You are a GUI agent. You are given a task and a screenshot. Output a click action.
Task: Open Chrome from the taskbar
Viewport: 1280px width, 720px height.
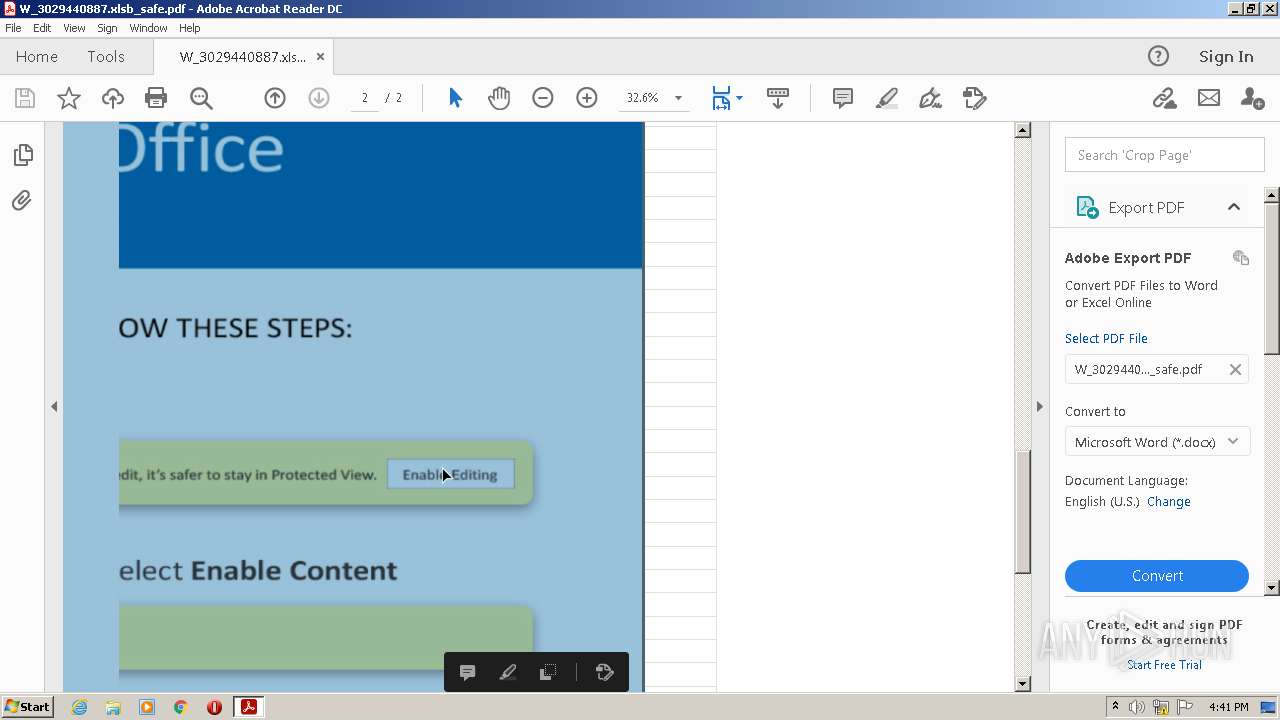point(180,707)
